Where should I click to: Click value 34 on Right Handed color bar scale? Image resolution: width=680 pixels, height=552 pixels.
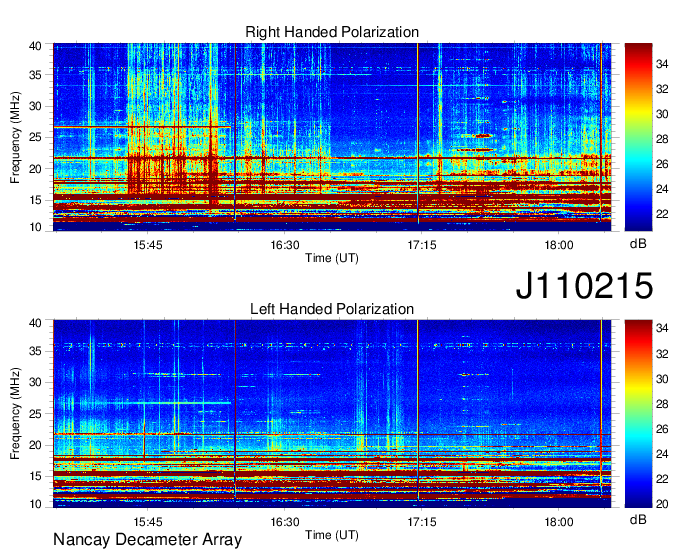tap(662, 64)
